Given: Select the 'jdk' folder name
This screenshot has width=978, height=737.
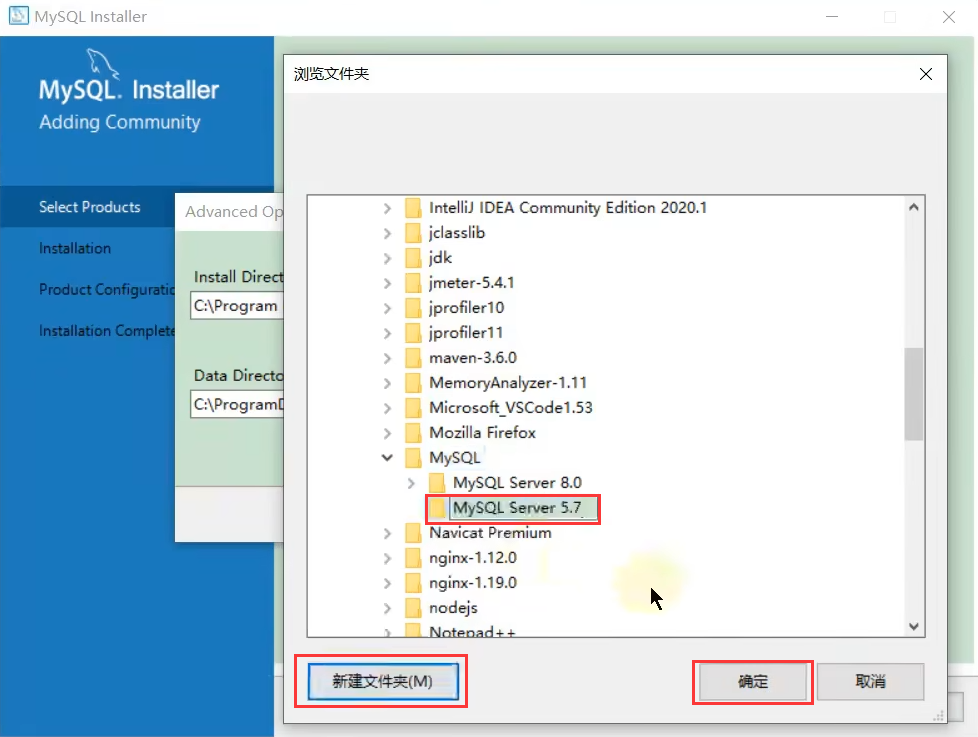Looking at the screenshot, I should point(440,258).
